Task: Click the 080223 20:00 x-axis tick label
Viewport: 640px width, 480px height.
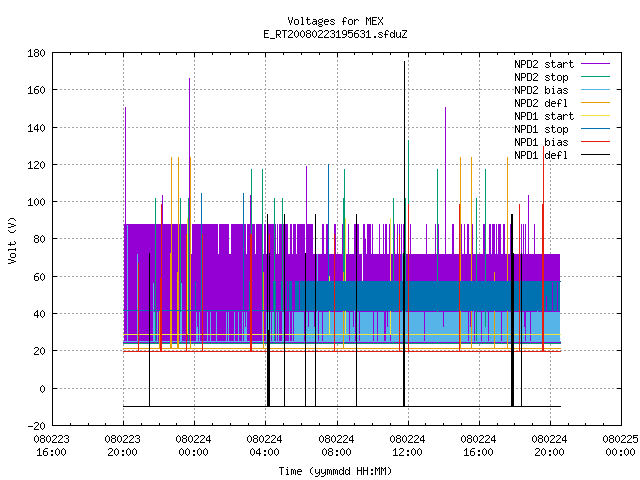Action: click(x=122, y=446)
